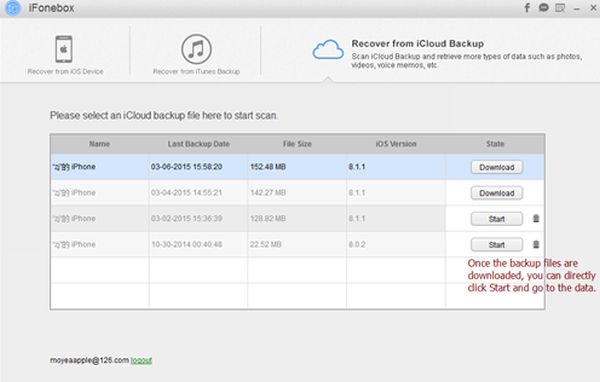Click the moyeaapple@126.com account text
The image size is (600, 382).
coord(89,360)
